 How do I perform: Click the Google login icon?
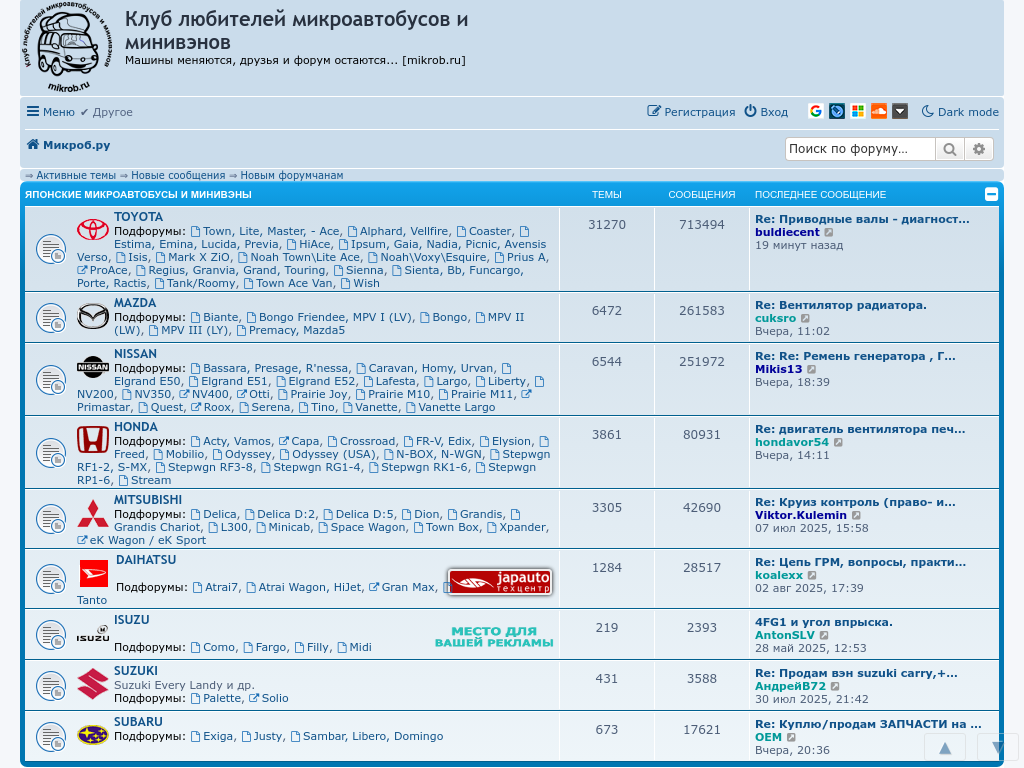(816, 111)
